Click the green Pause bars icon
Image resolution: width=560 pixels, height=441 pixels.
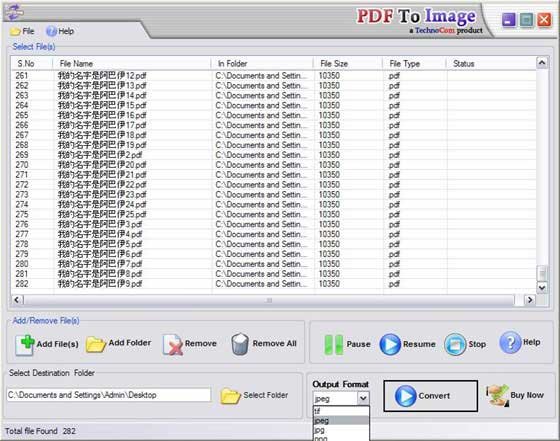pyautogui.click(x=333, y=345)
